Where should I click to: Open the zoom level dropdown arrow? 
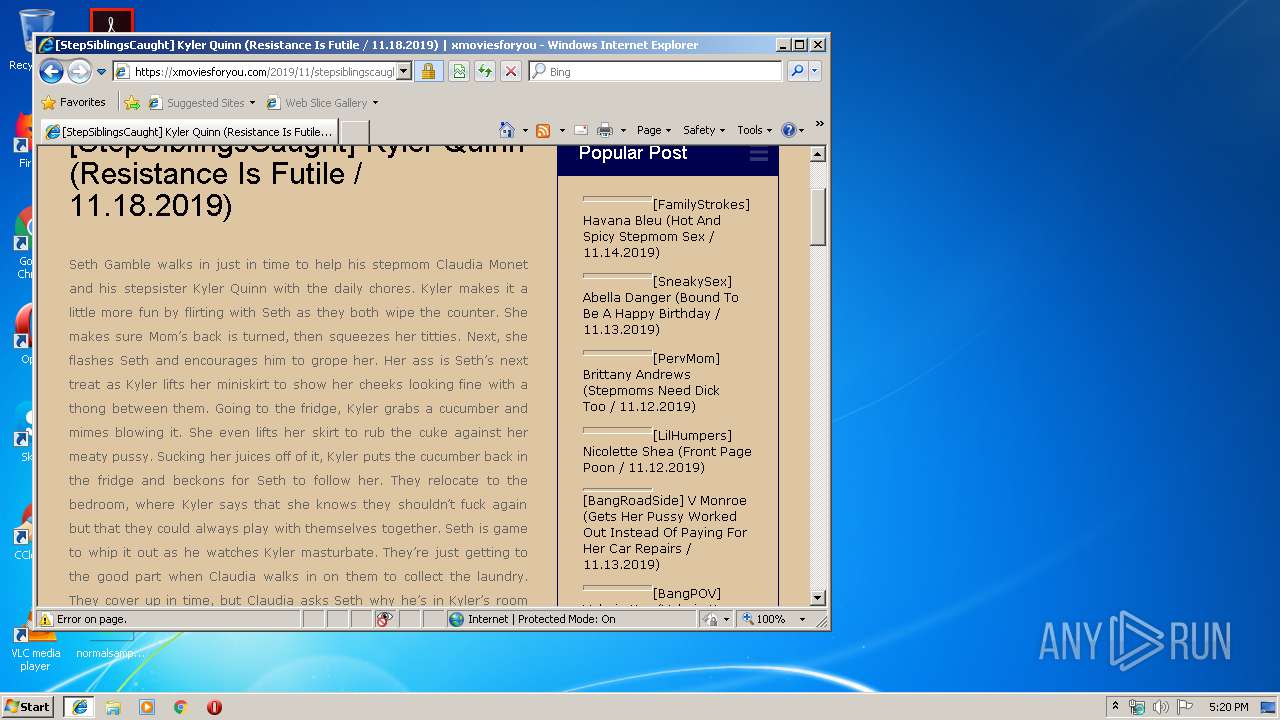coord(802,619)
